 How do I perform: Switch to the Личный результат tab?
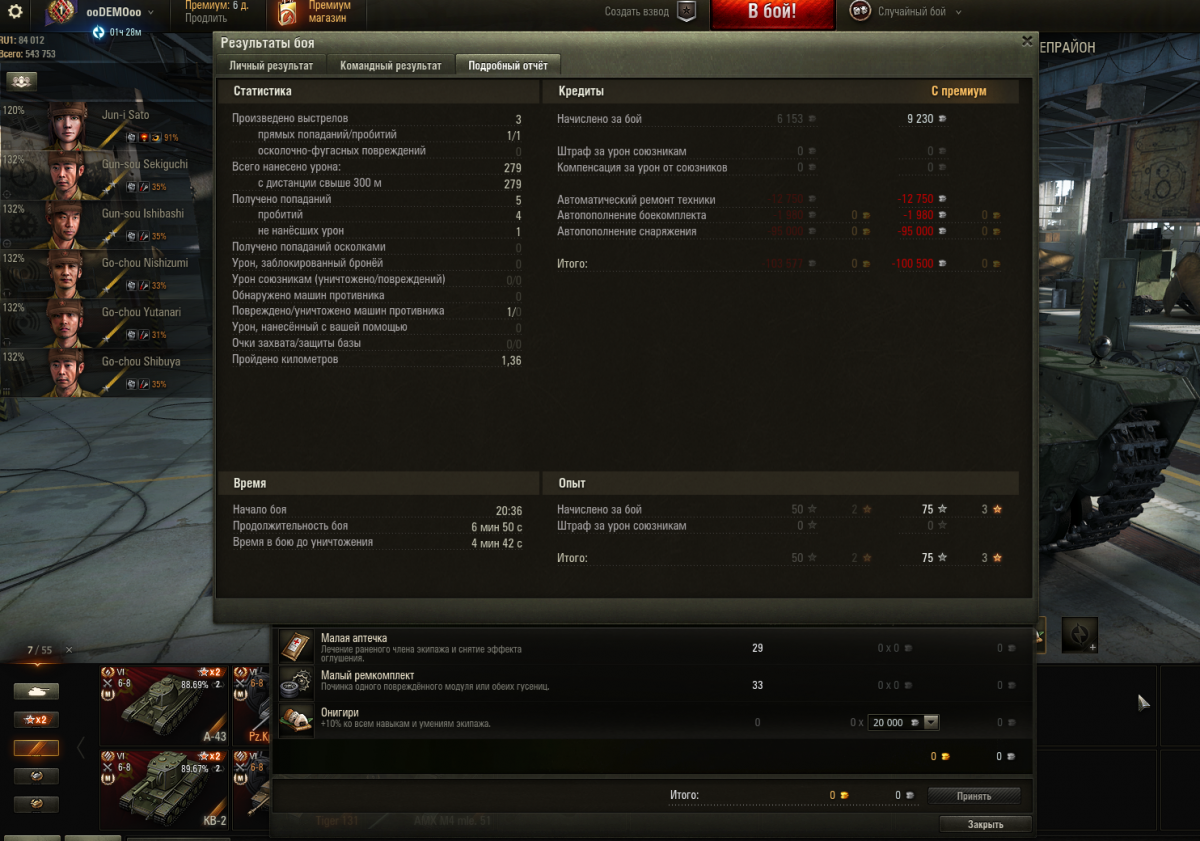pyautogui.click(x=271, y=66)
